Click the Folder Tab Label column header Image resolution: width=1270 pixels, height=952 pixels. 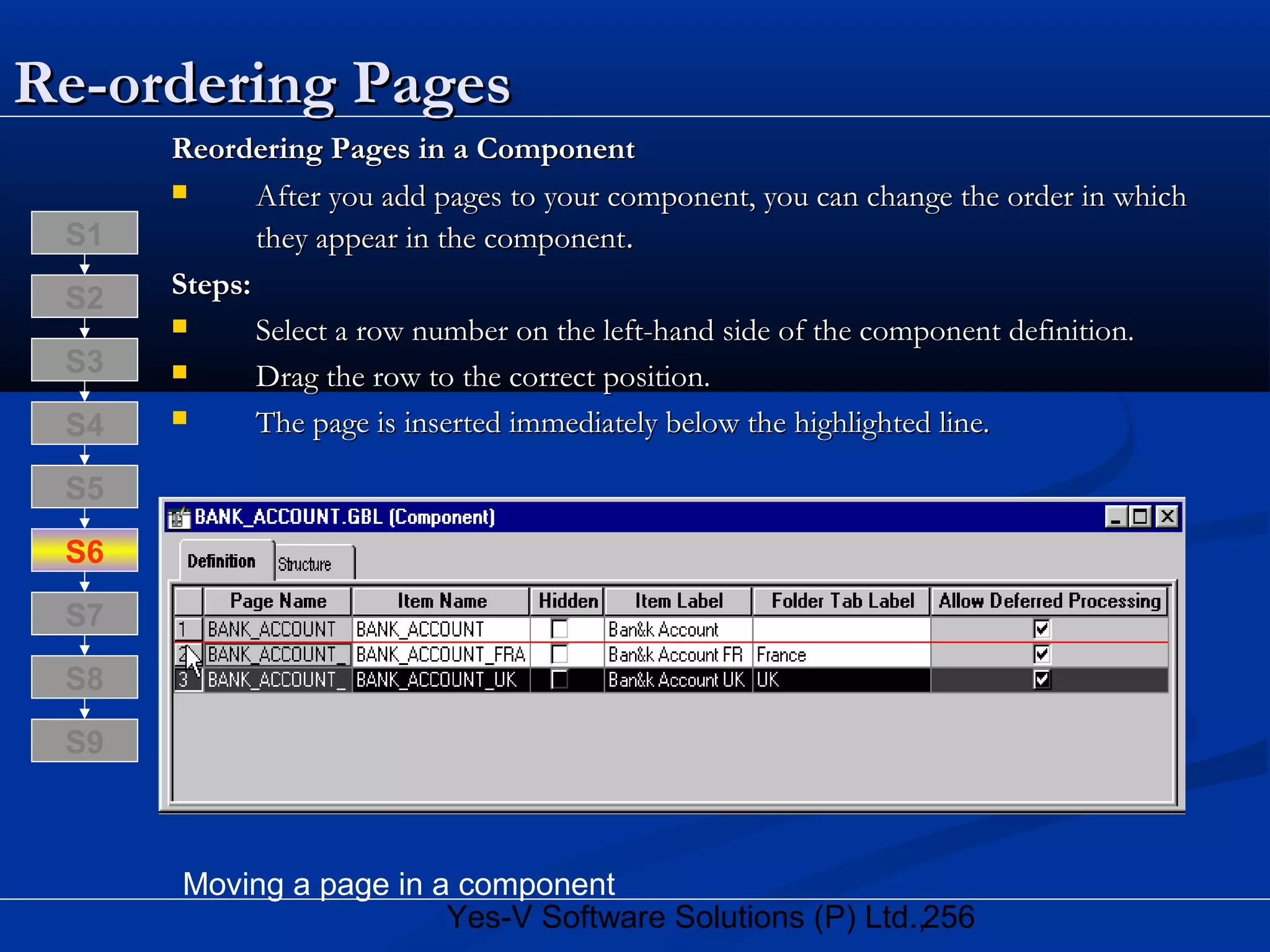click(x=842, y=601)
